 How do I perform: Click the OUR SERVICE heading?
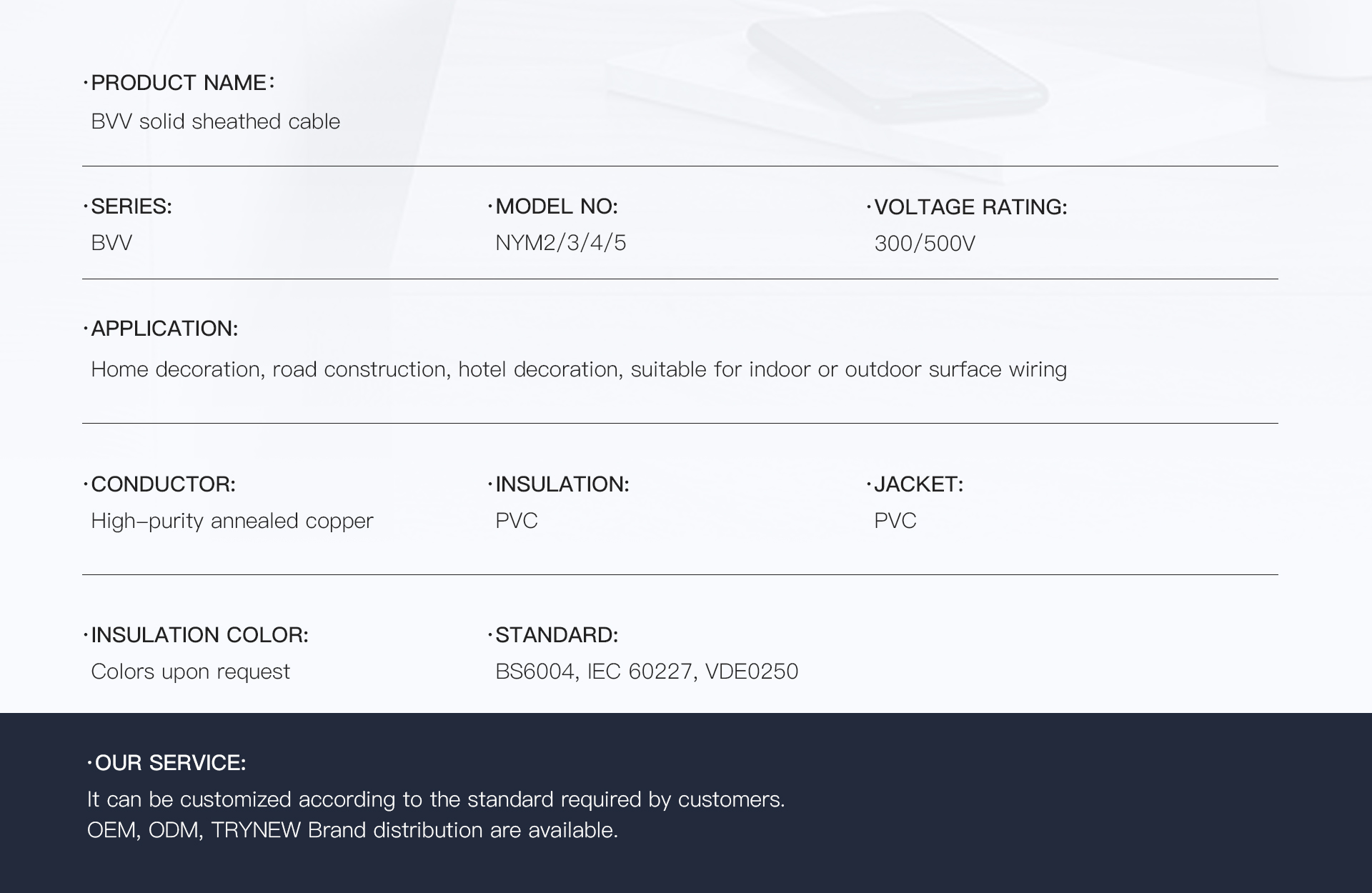coord(166,763)
